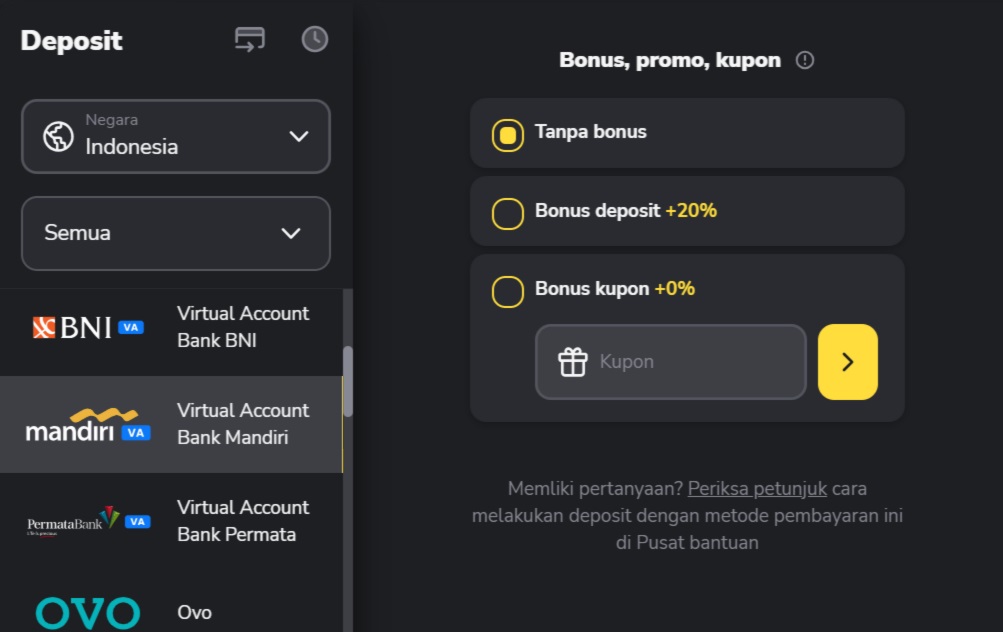Click the globe icon beside Negara

click(x=58, y=136)
